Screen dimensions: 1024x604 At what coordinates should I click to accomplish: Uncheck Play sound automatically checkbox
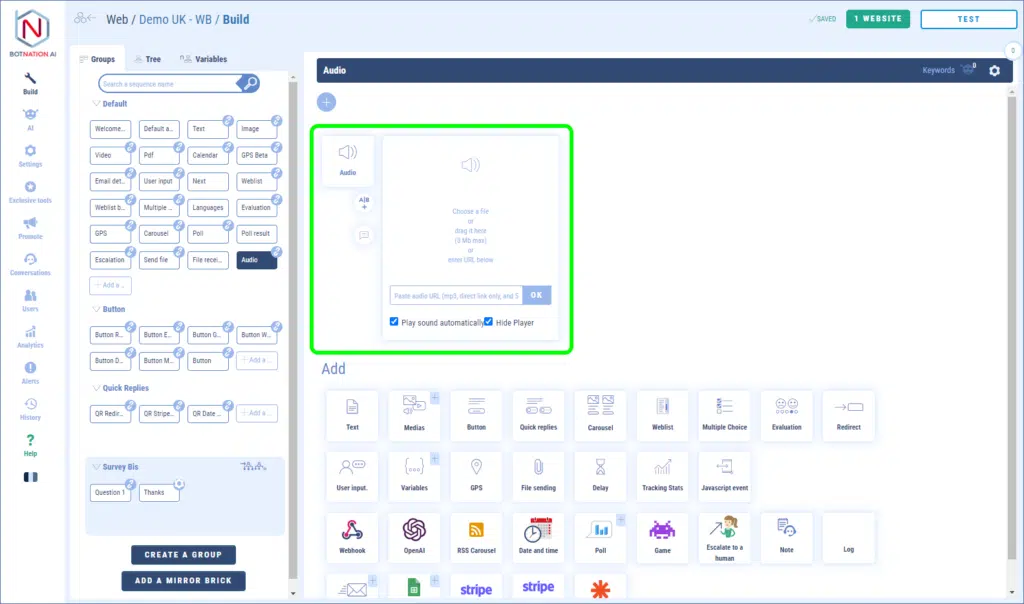pyautogui.click(x=395, y=322)
